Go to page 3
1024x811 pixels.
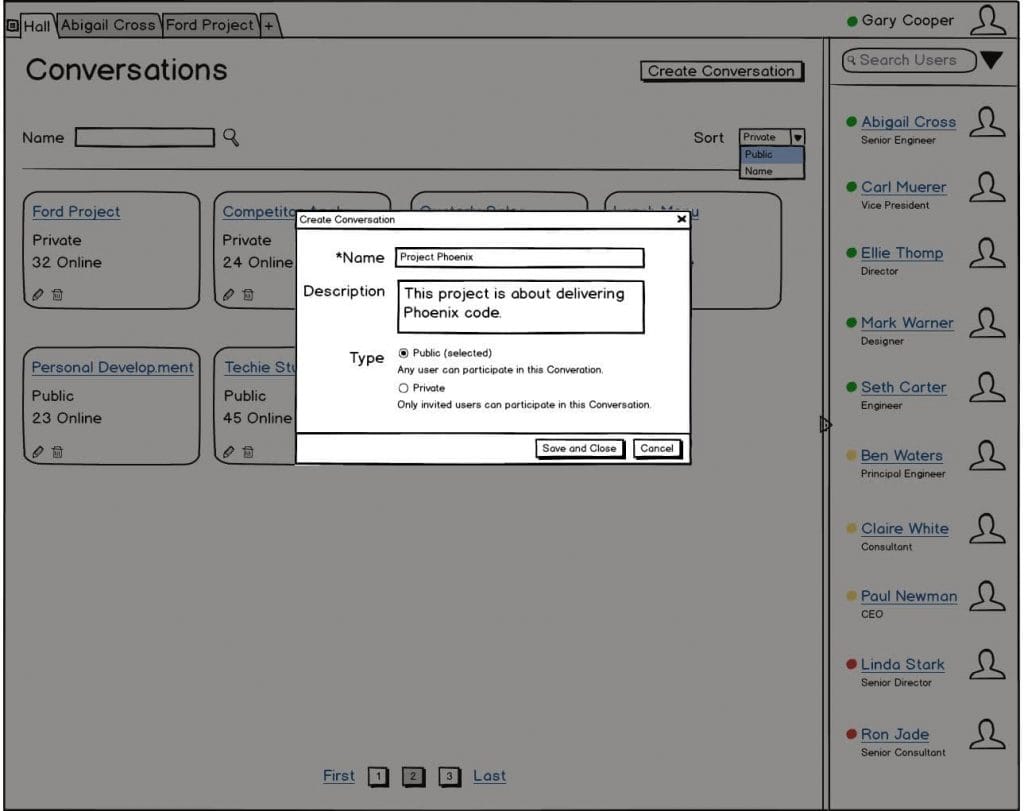click(x=449, y=776)
